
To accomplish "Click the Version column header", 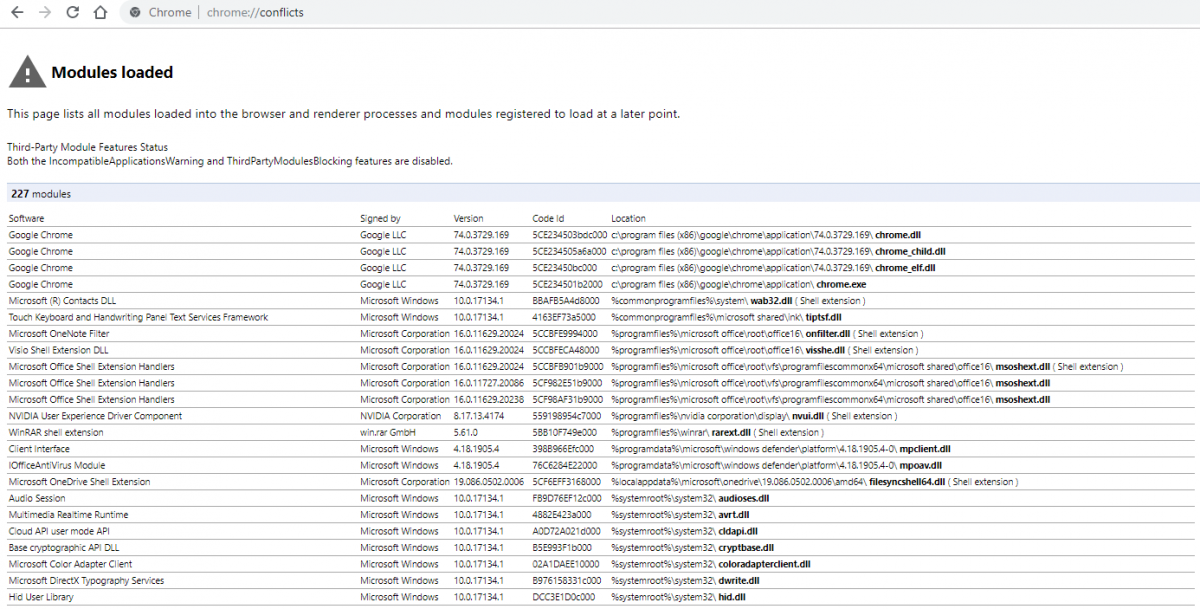I will [468, 218].
